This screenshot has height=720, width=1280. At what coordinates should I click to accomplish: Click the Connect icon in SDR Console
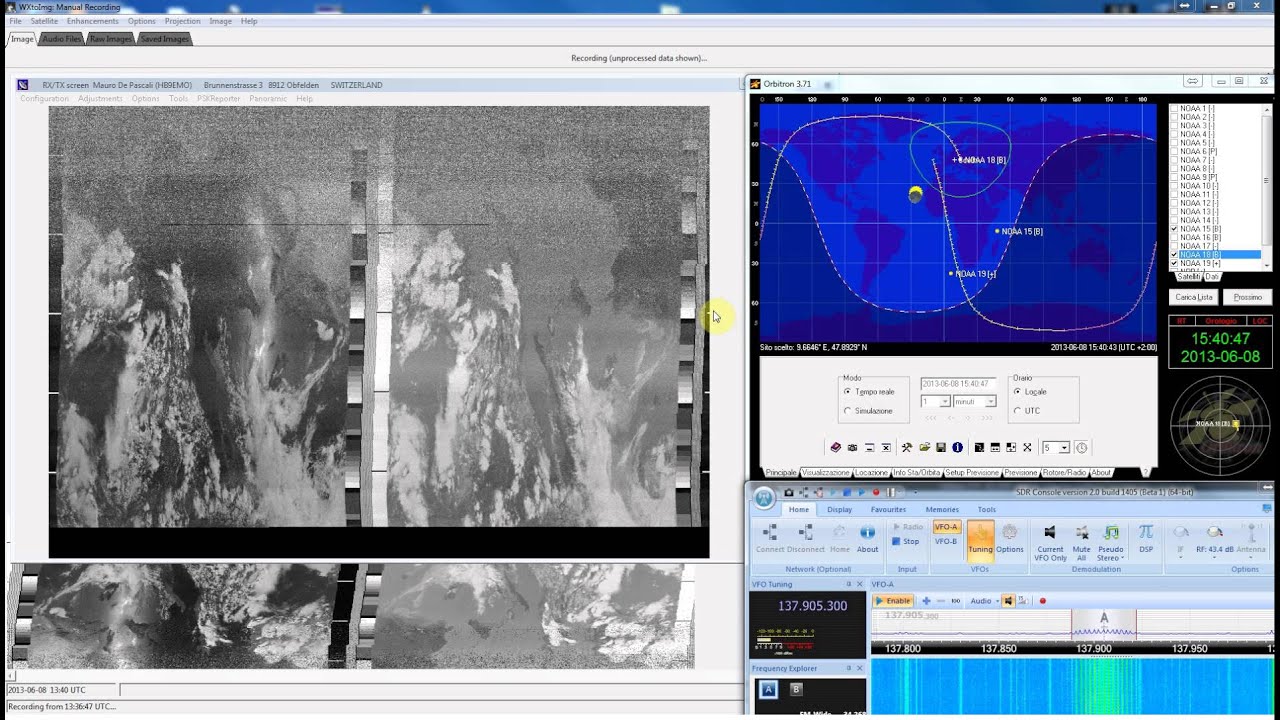pos(770,539)
